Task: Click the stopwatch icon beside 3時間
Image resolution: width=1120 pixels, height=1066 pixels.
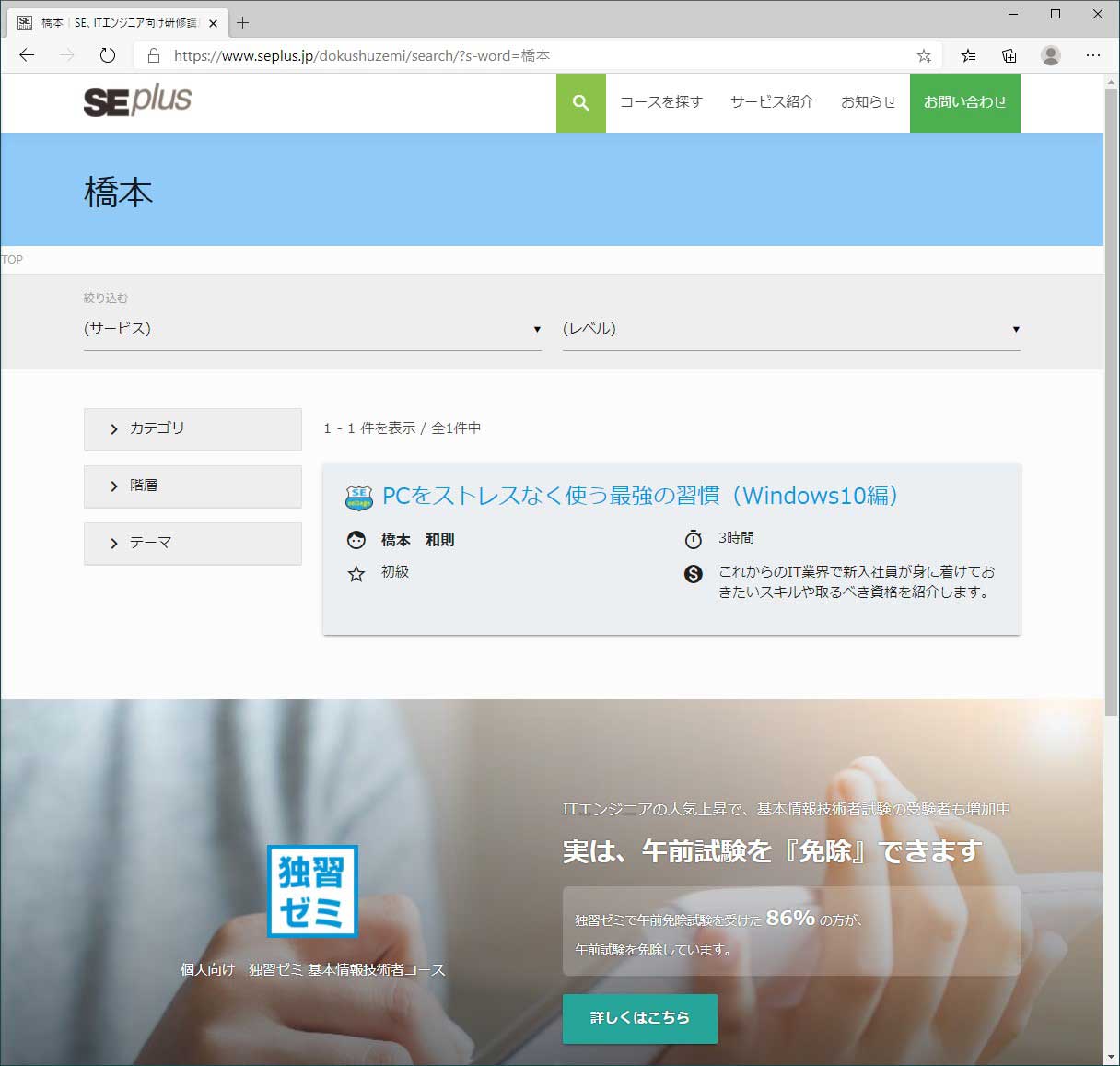Action: click(694, 539)
